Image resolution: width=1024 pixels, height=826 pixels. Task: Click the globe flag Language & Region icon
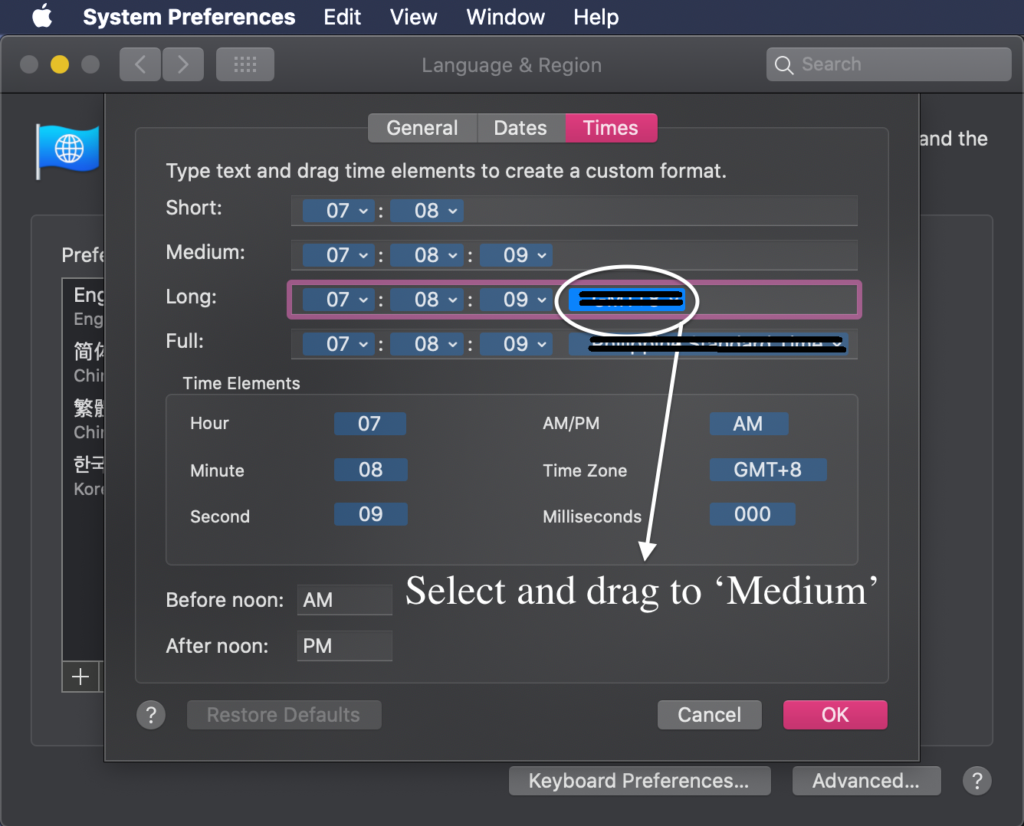tap(68, 150)
